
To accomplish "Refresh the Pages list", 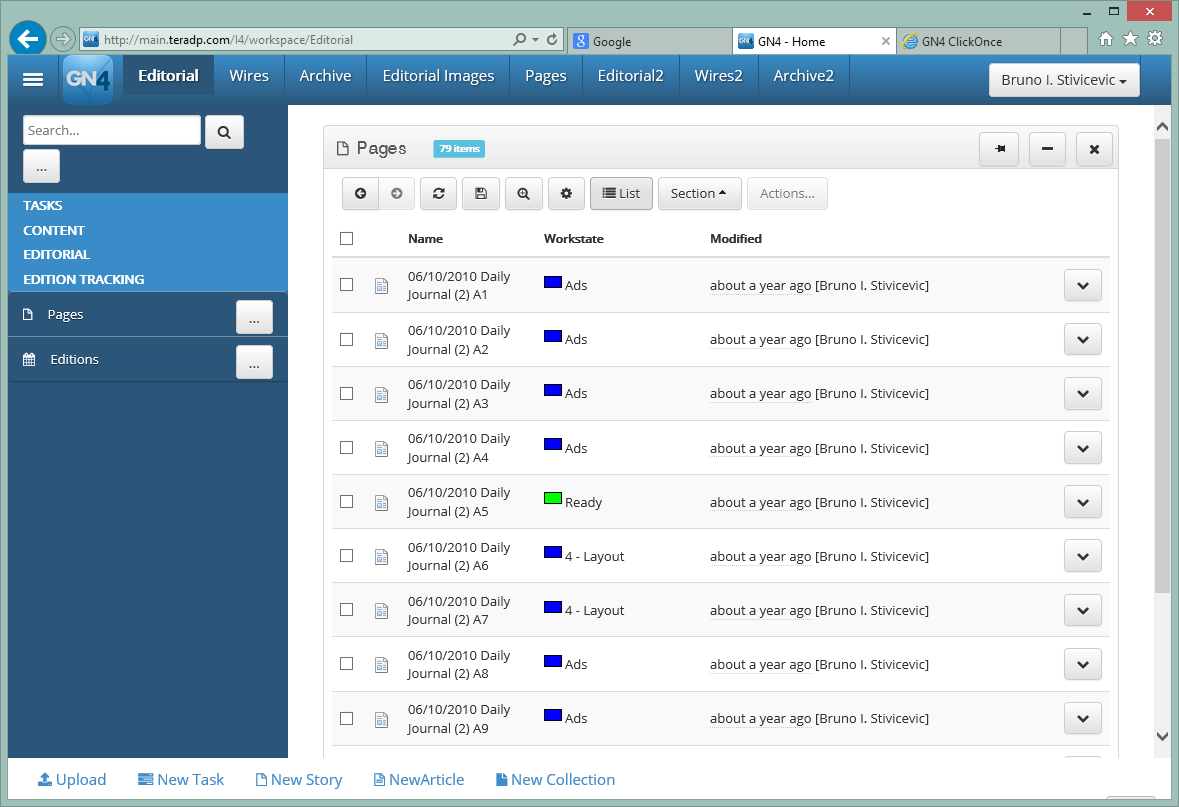I will tap(439, 193).
